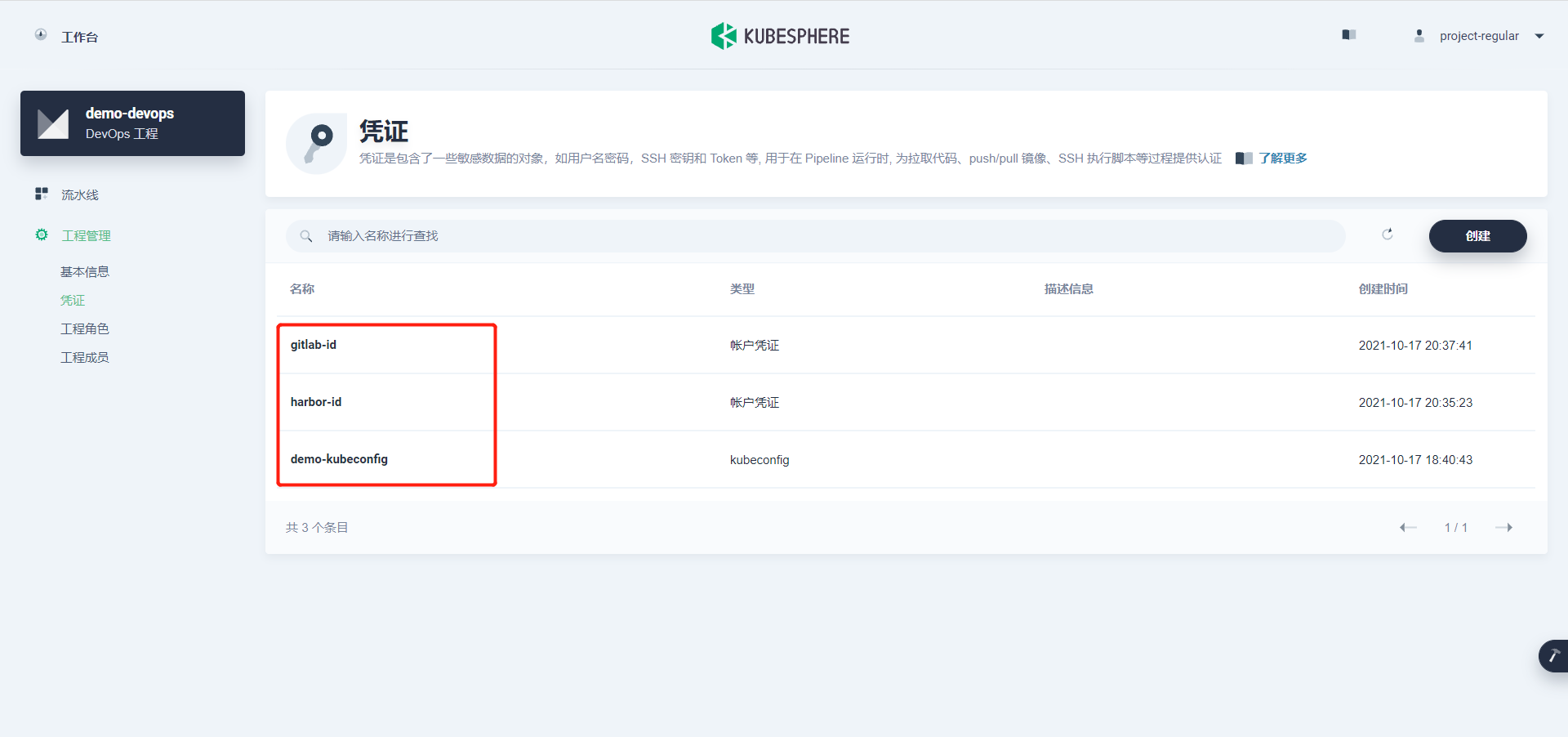
Task: Click timestamp 2021-10-17 20:37:41
Action: click(x=1415, y=346)
